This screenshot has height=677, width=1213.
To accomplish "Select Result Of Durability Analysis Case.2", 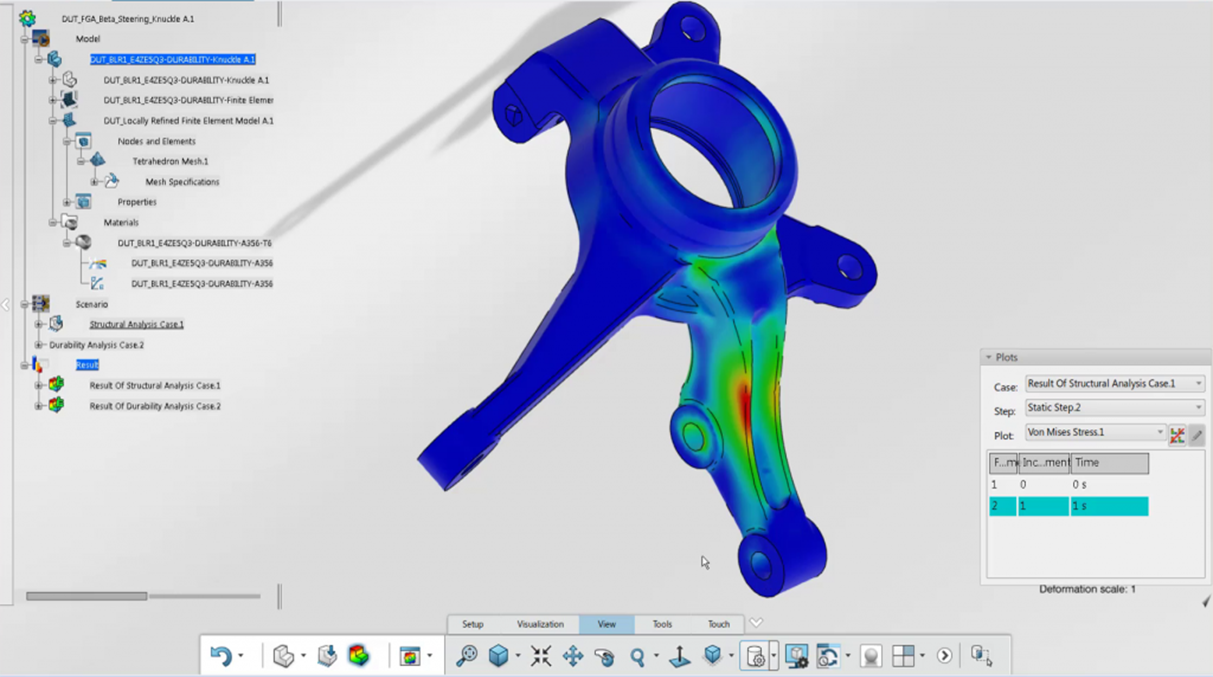I will pos(155,406).
